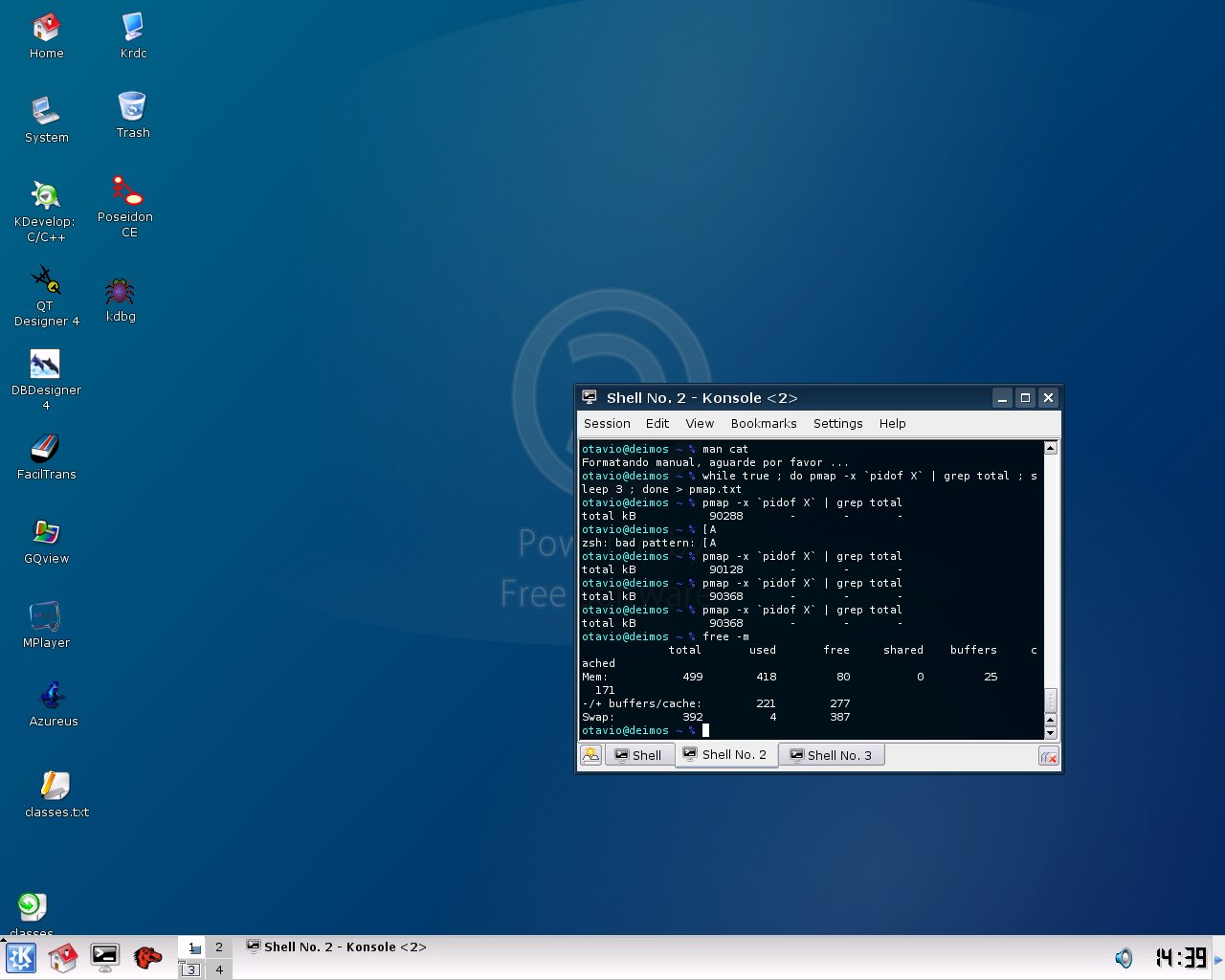
Task: Select the Shell No. 2 tab
Action: pos(725,754)
